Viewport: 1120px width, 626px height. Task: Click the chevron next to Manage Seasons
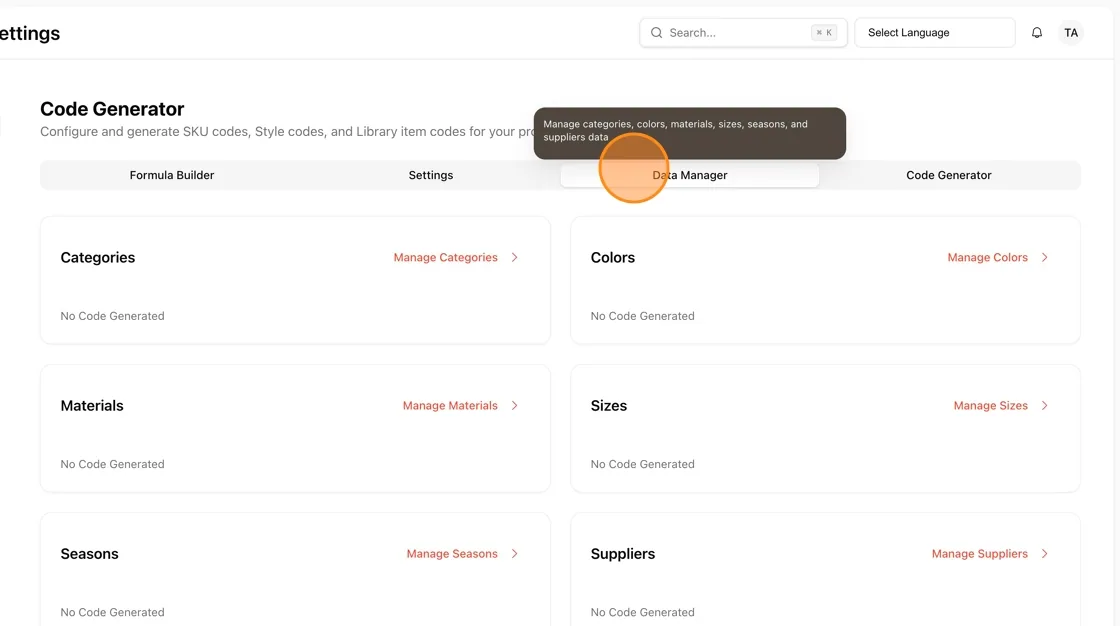(514, 554)
